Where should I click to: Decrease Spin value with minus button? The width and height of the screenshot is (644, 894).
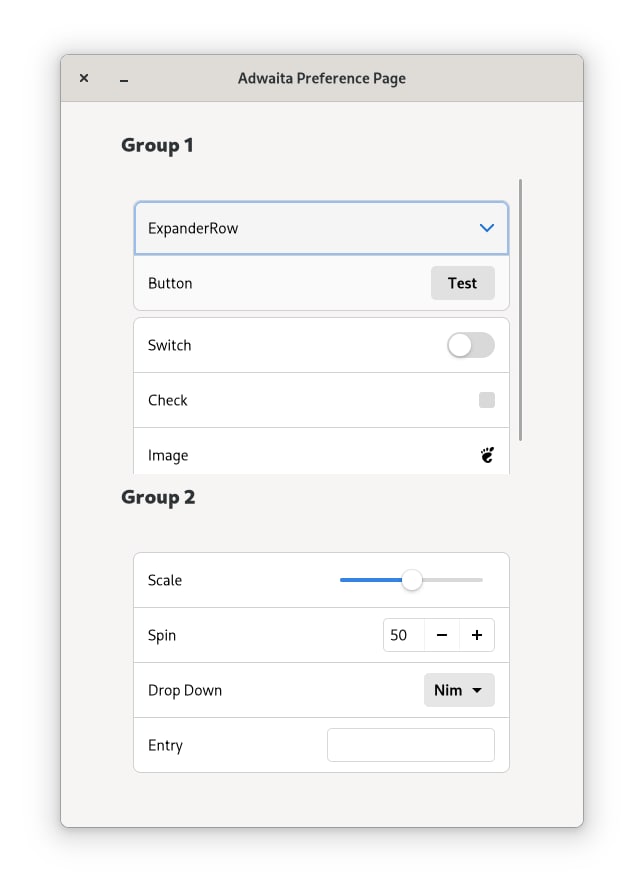(442, 635)
